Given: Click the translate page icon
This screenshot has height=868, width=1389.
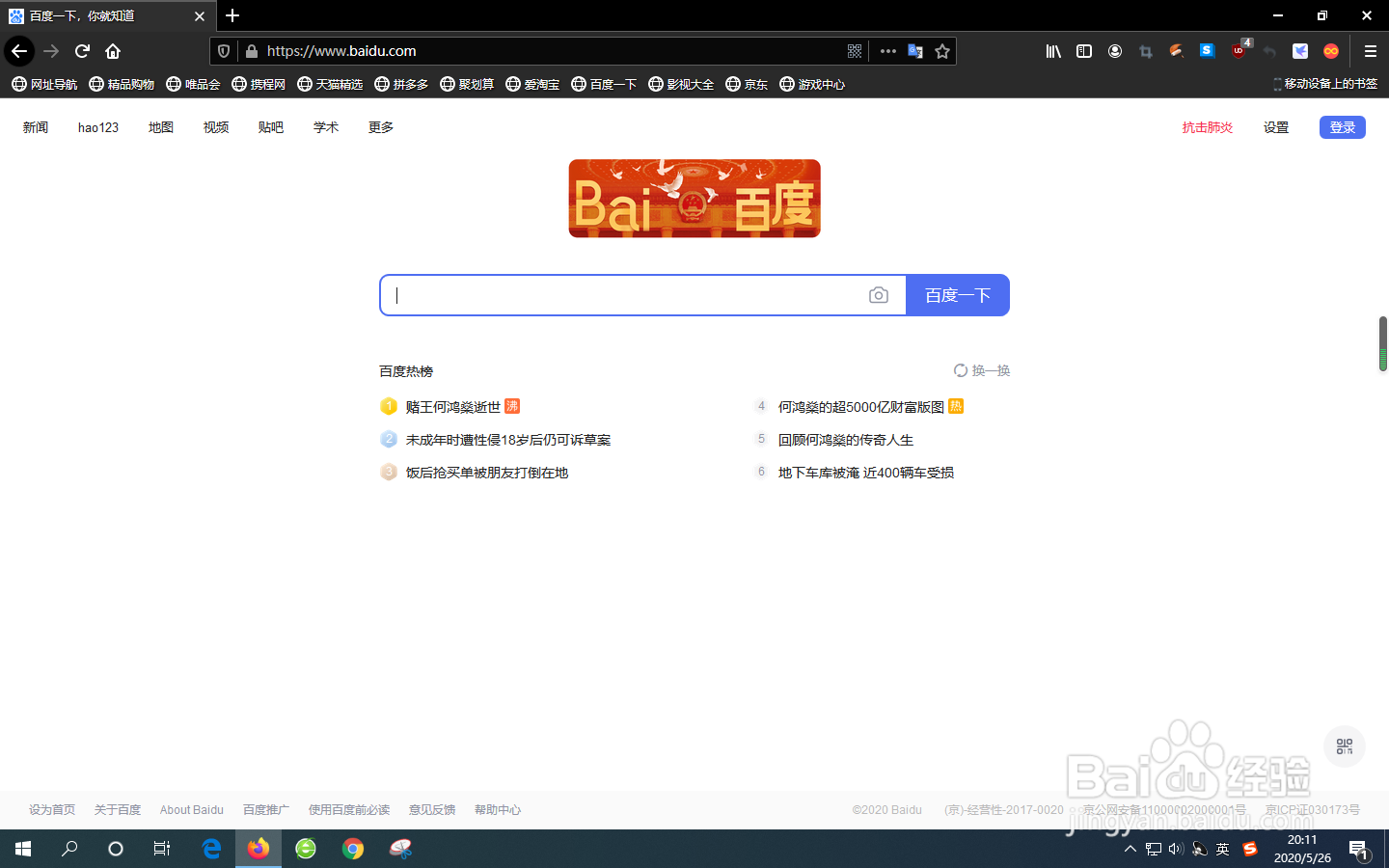Looking at the screenshot, I should click(x=915, y=51).
